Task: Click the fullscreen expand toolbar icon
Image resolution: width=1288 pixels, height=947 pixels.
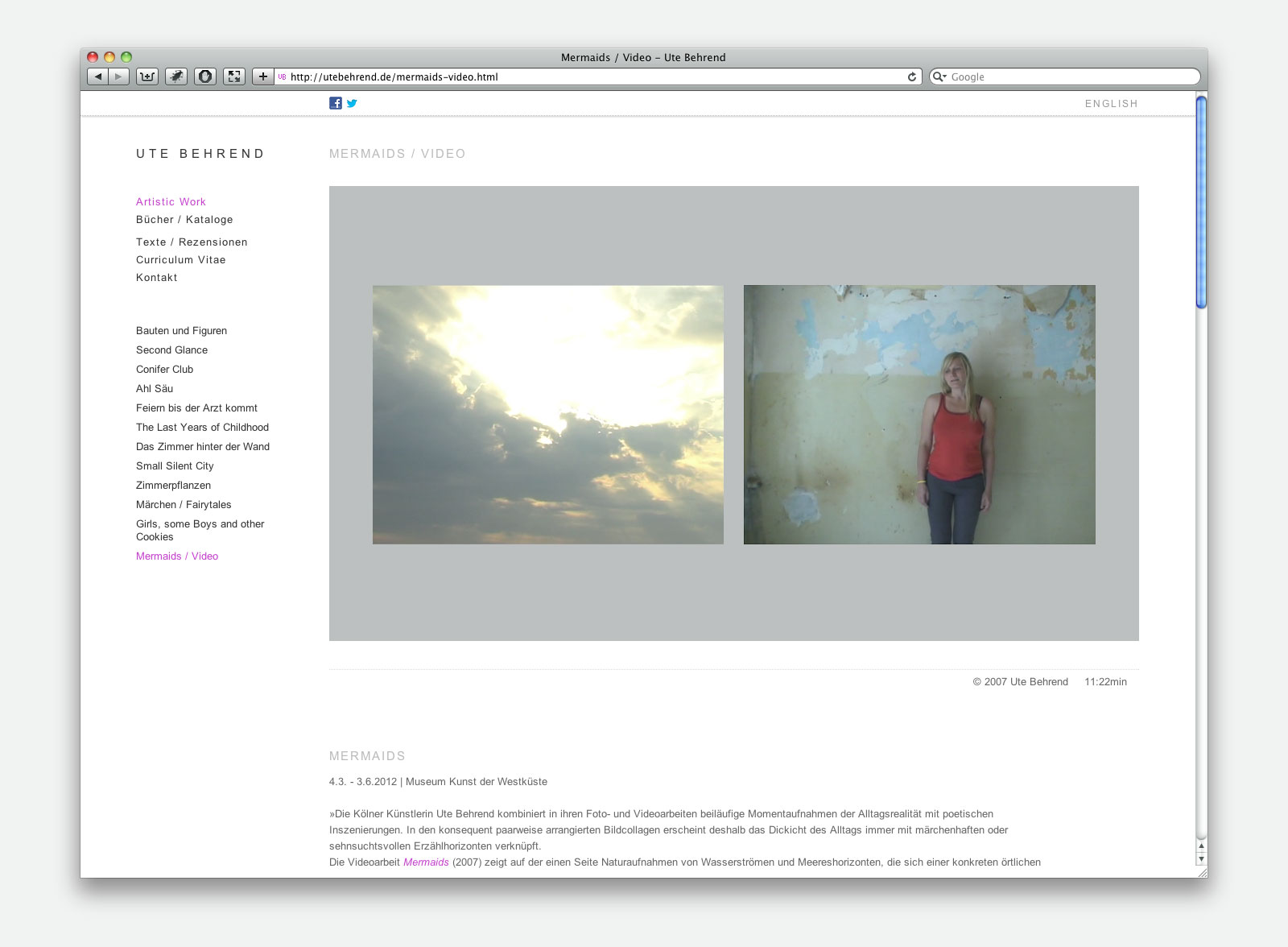Action: (x=234, y=77)
